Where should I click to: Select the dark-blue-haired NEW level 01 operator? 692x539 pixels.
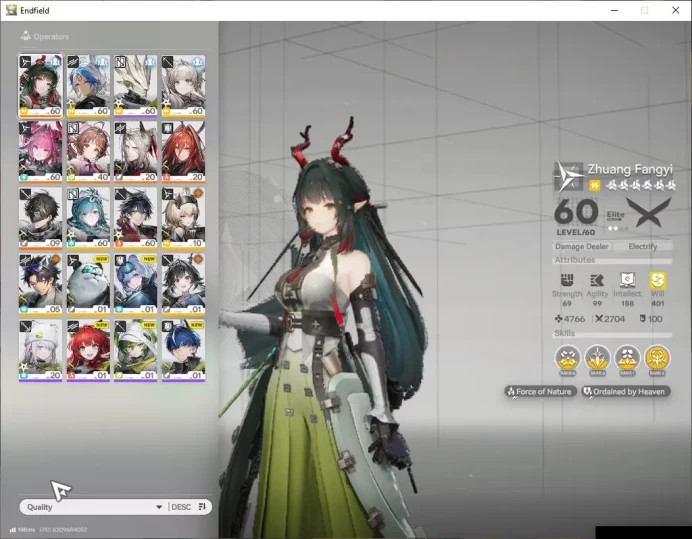(183, 351)
